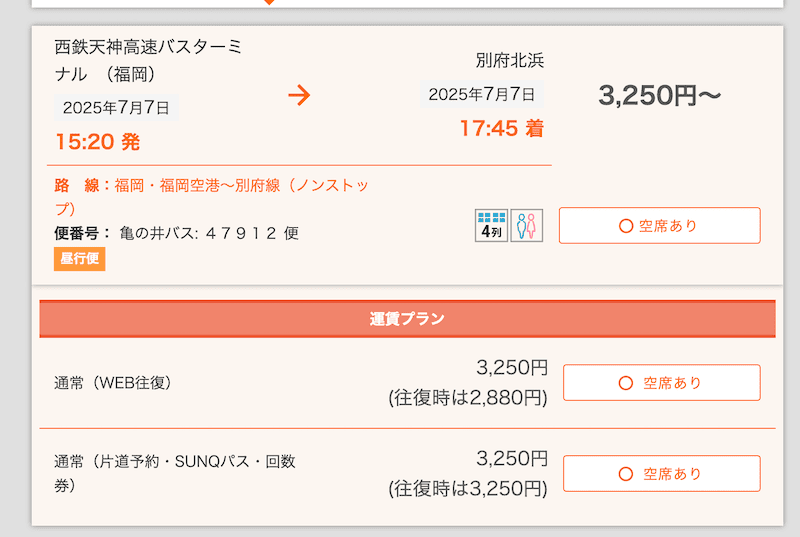Click the 西鉄天神高速バスターミナル departure stop

pyautogui.click(x=148, y=60)
